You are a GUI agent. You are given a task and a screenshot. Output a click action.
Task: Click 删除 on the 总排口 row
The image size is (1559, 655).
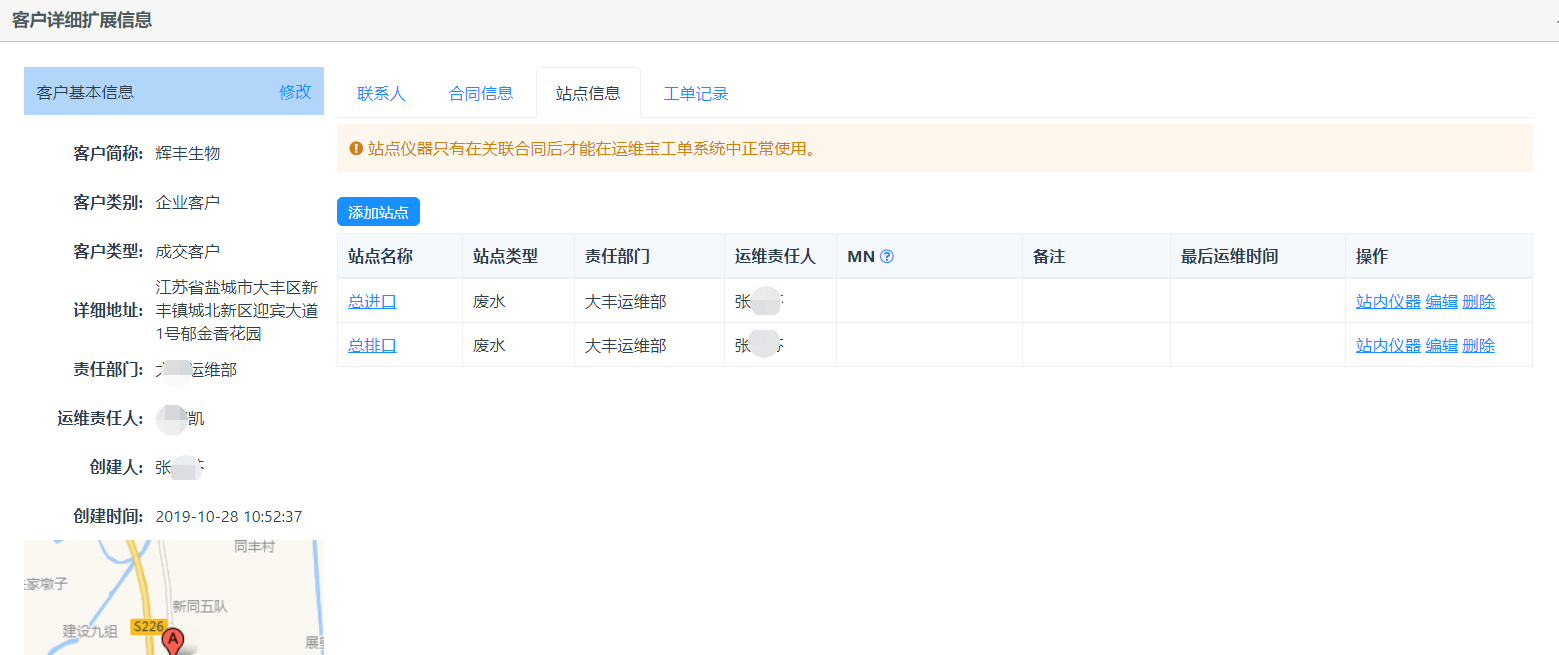[x=1478, y=345]
